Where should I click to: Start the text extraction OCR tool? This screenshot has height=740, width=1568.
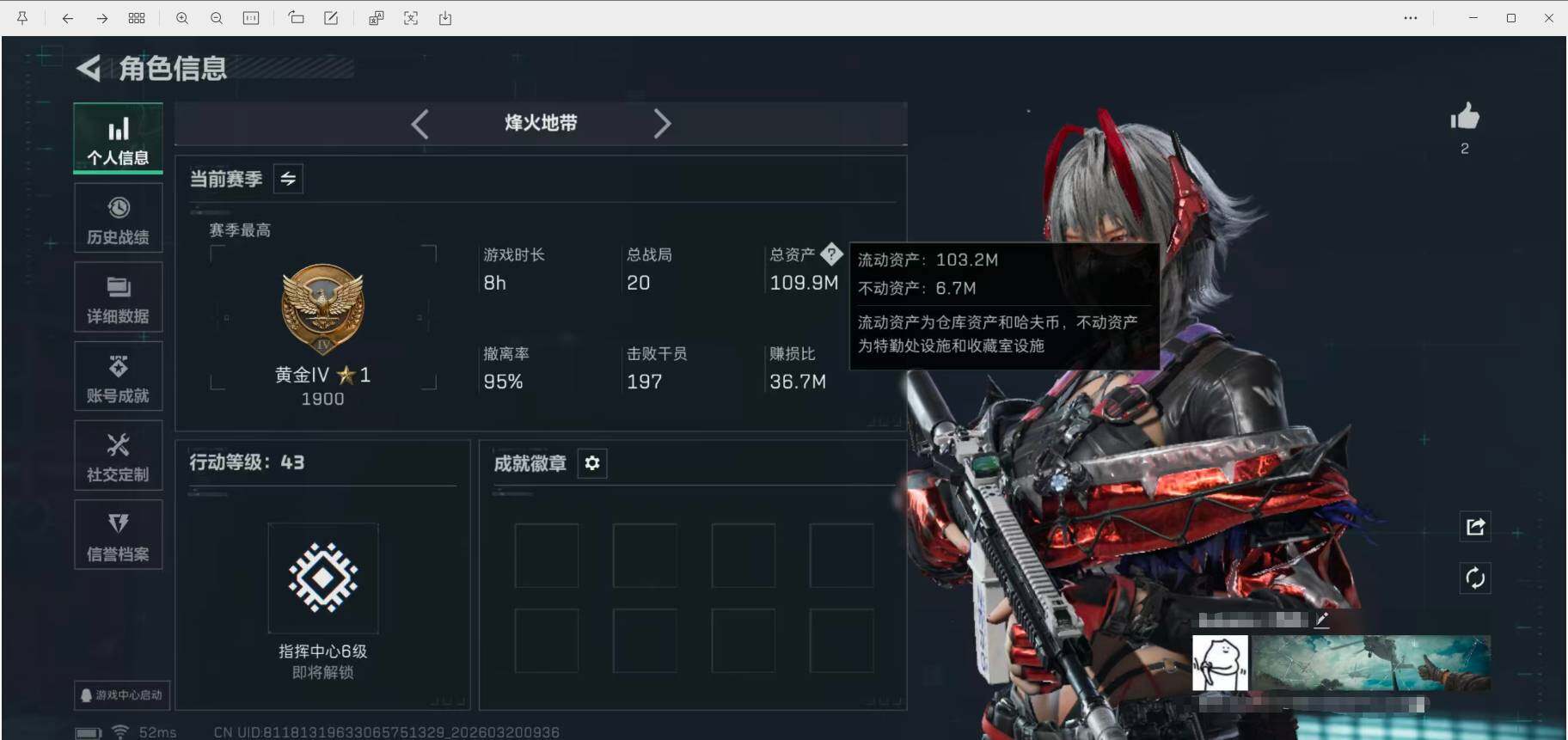point(411,18)
